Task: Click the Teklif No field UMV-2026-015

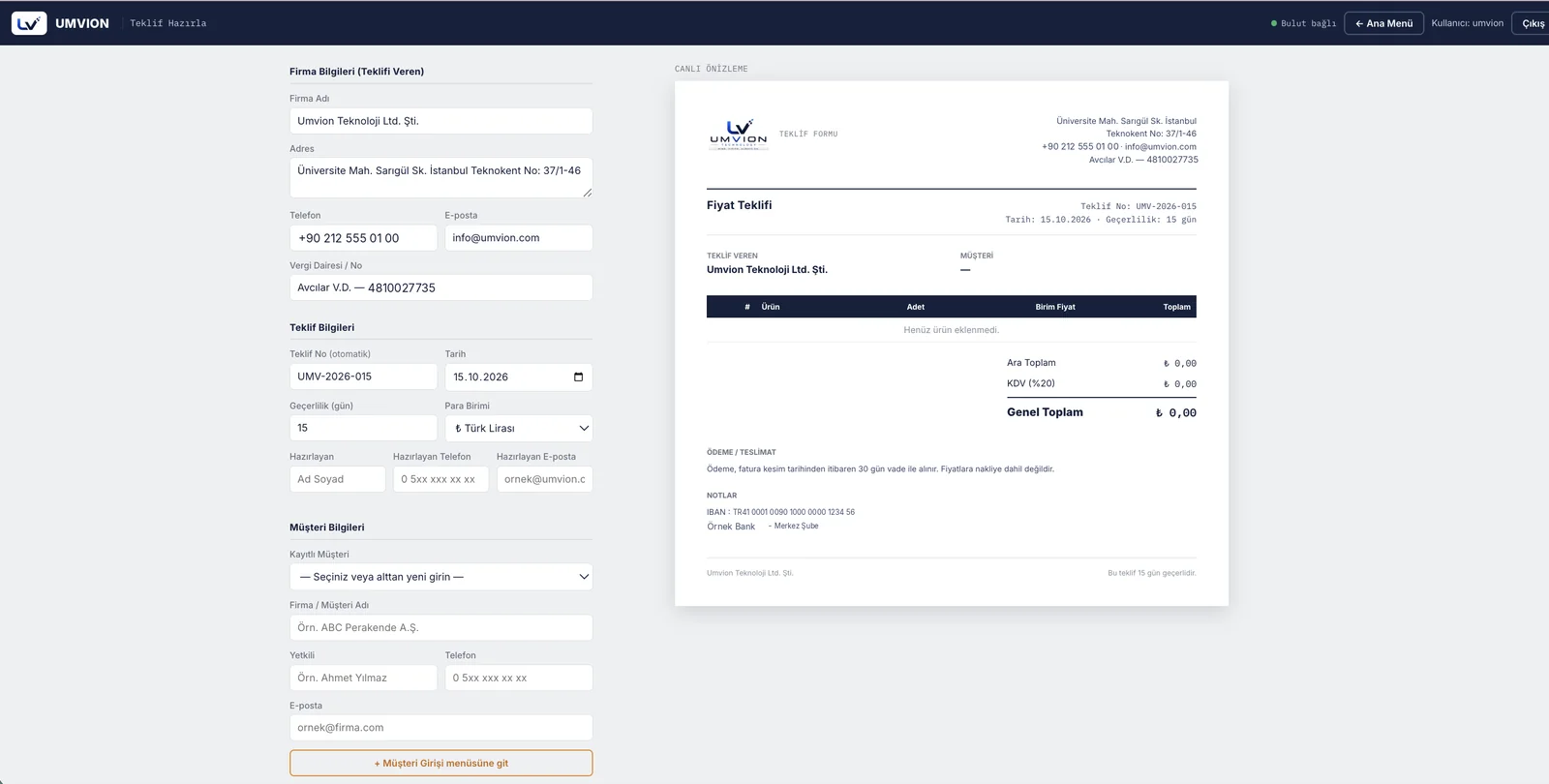Action: 363,377
